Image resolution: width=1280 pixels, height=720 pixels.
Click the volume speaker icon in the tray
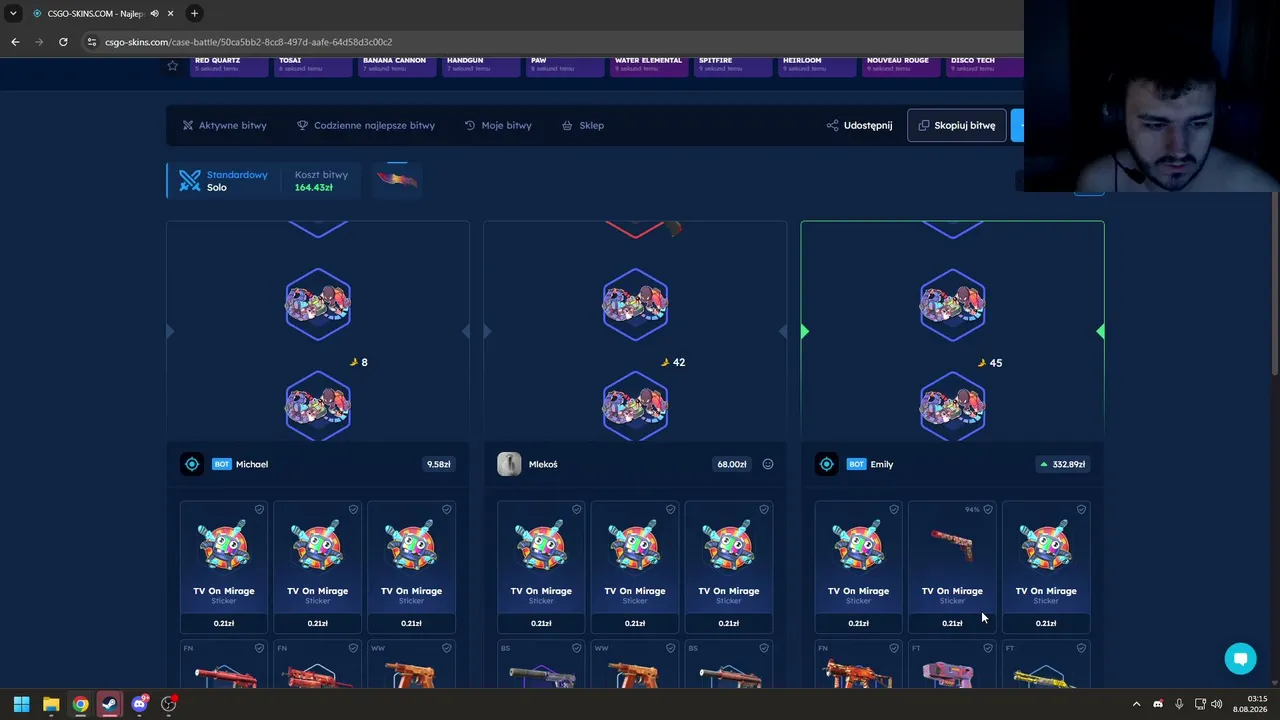[x=1217, y=704]
